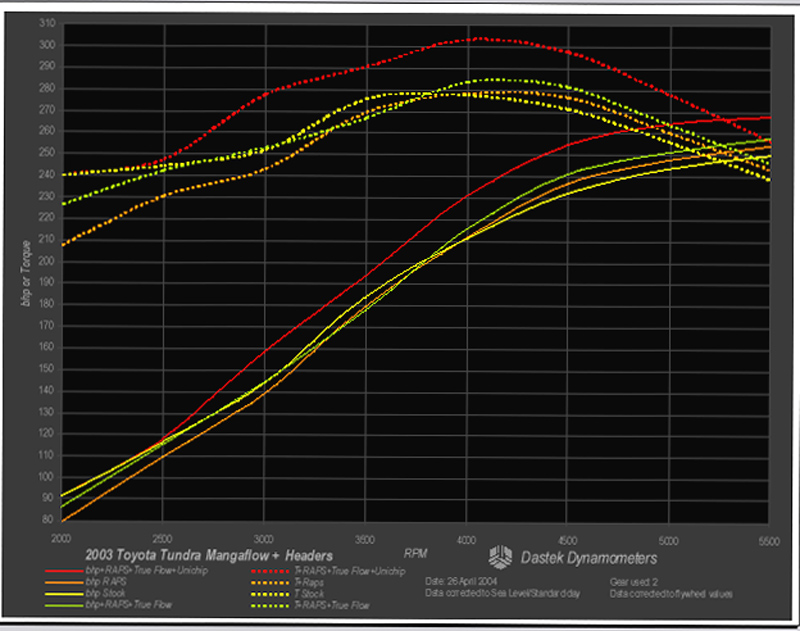Select legend label "T+Raps"
Image resolution: width=800 pixels, height=631 pixels.
(309, 583)
